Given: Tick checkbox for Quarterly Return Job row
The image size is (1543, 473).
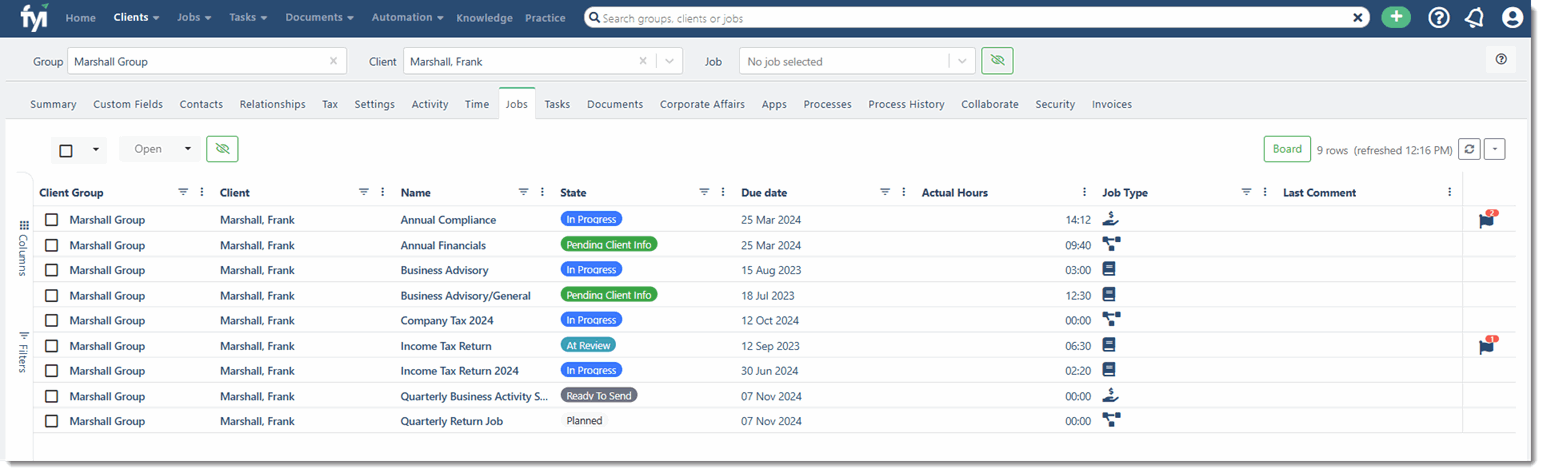Looking at the screenshot, I should point(51,421).
